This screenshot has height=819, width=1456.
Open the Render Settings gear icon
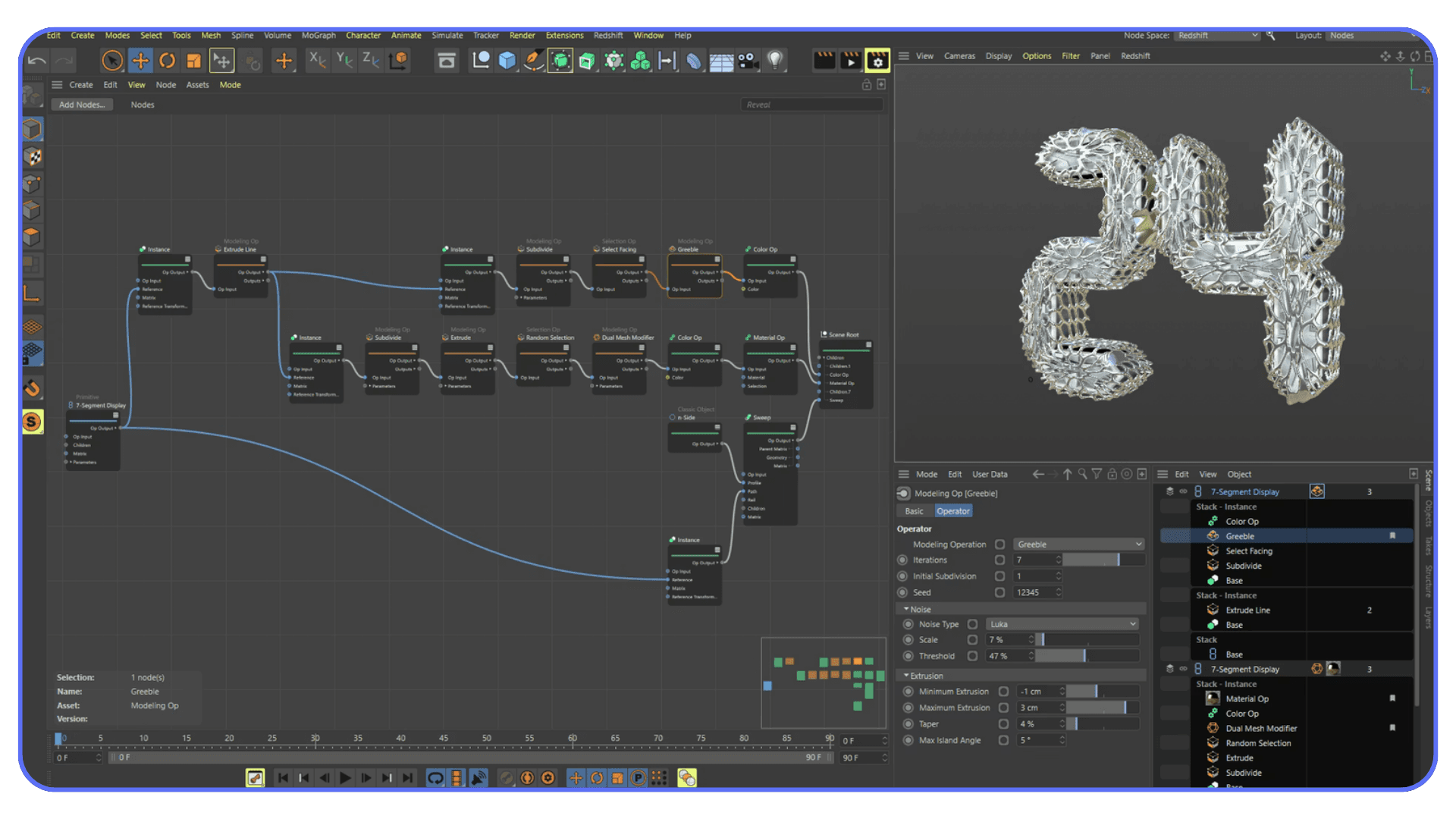877,61
